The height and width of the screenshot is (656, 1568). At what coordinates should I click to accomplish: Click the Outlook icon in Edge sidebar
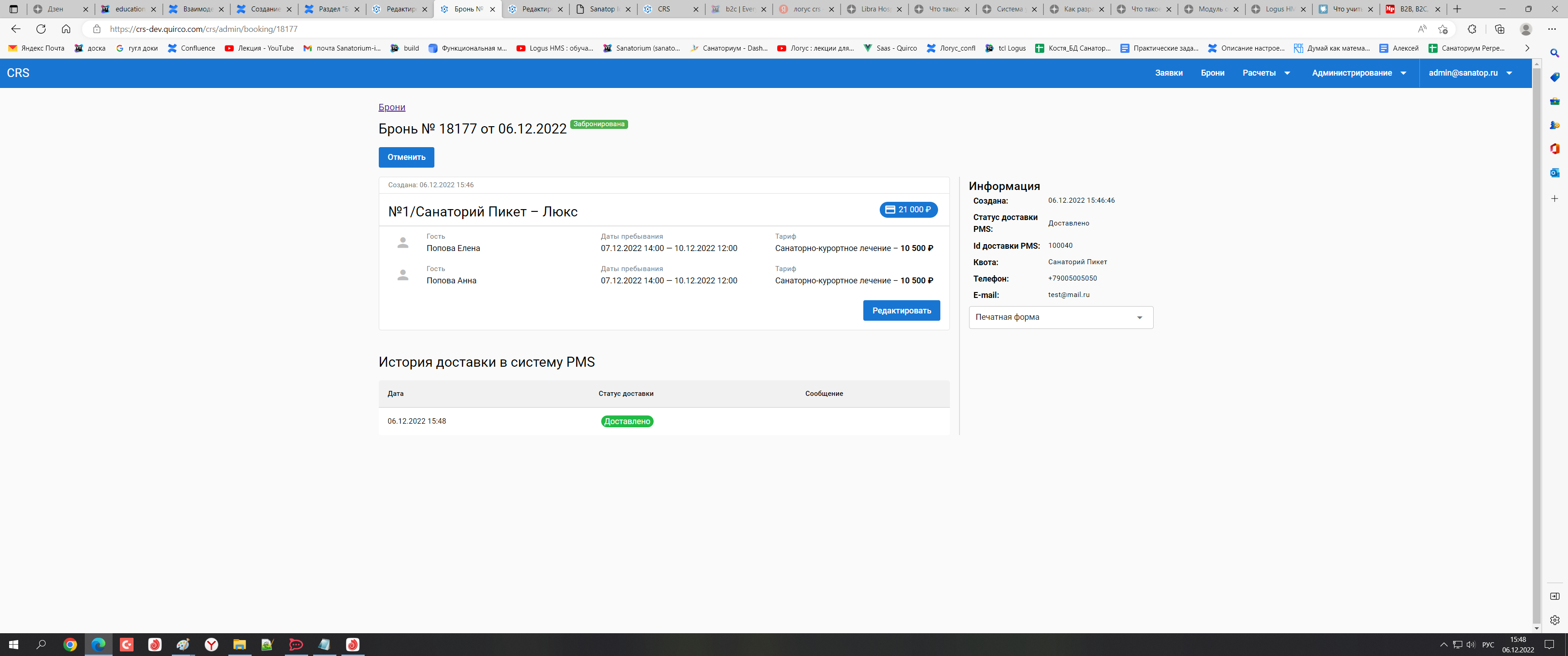[1554, 173]
